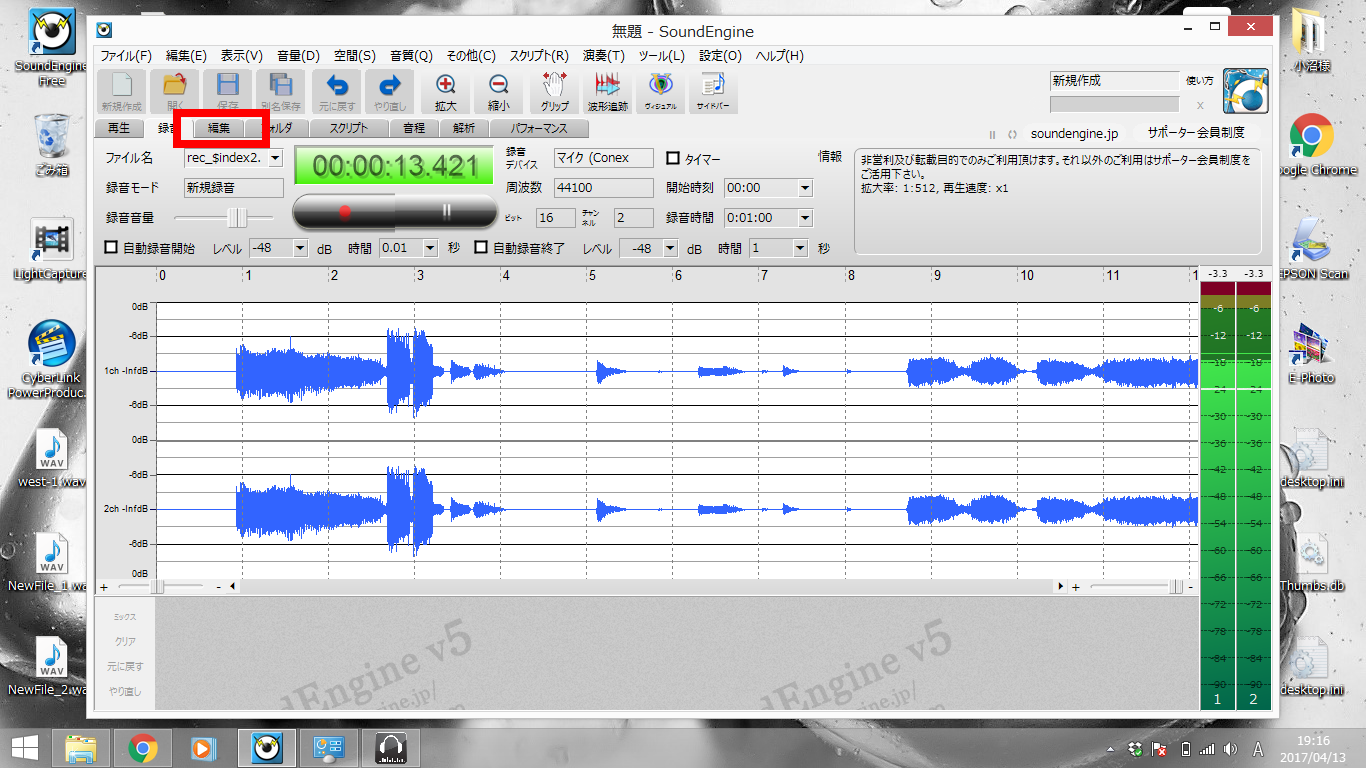Click the waveform scroll right arrow
Image resolution: width=1366 pixels, height=768 pixels.
pos(1061,587)
